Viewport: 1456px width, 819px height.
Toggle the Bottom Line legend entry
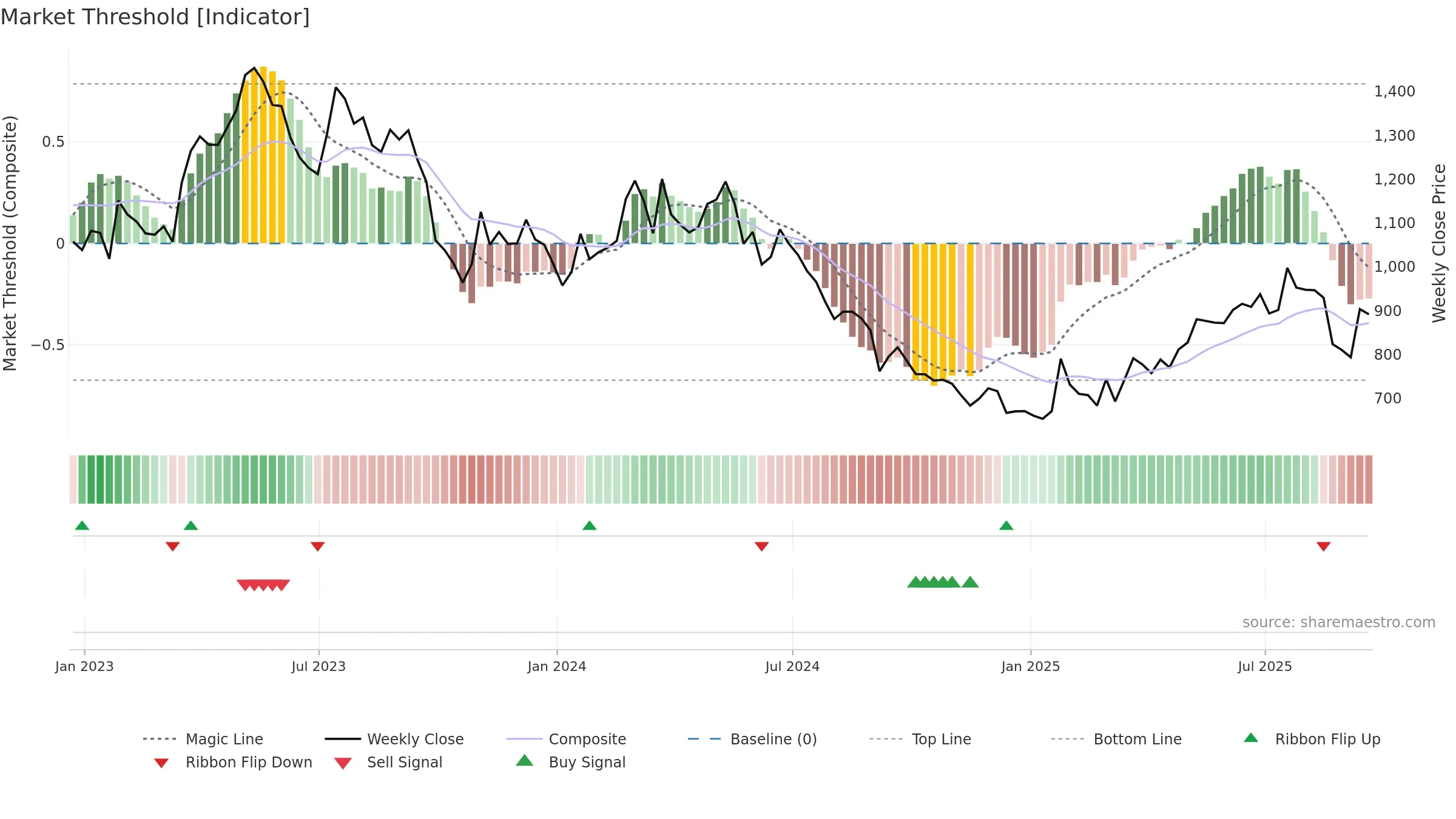[x=1116, y=739]
